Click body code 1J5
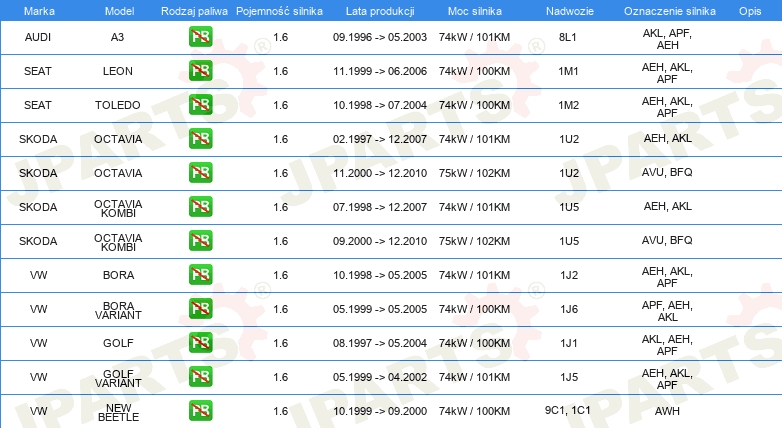The height and width of the screenshot is (428, 782). pyautogui.click(x=569, y=377)
